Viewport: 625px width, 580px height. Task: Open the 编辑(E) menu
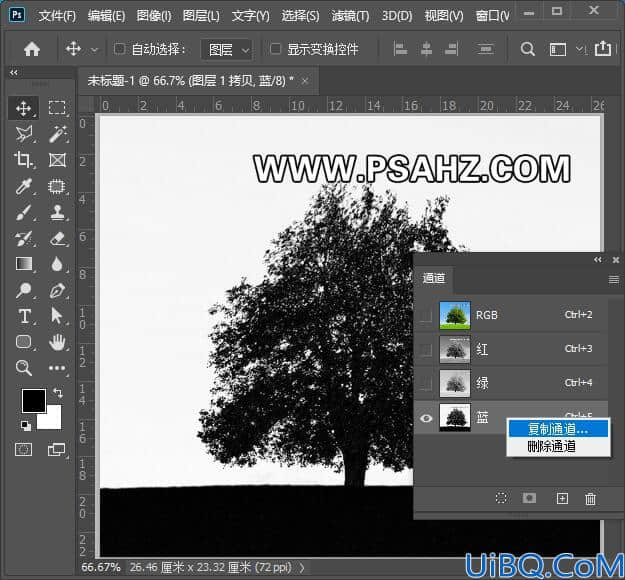(x=106, y=16)
